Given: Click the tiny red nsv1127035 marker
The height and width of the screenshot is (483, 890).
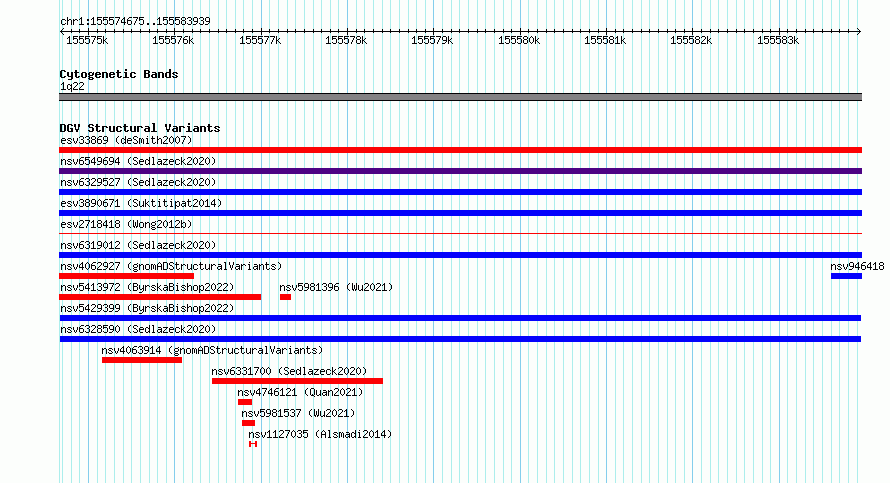Looking at the screenshot, I should click(253, 444).
